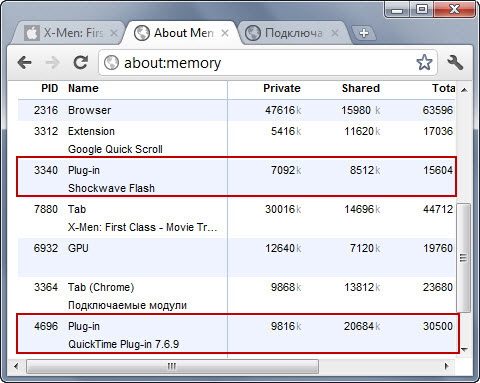Click the PID column header
The height and width of the screenshot is (383, 480).
pyautogui.click(x=50, y=88)
